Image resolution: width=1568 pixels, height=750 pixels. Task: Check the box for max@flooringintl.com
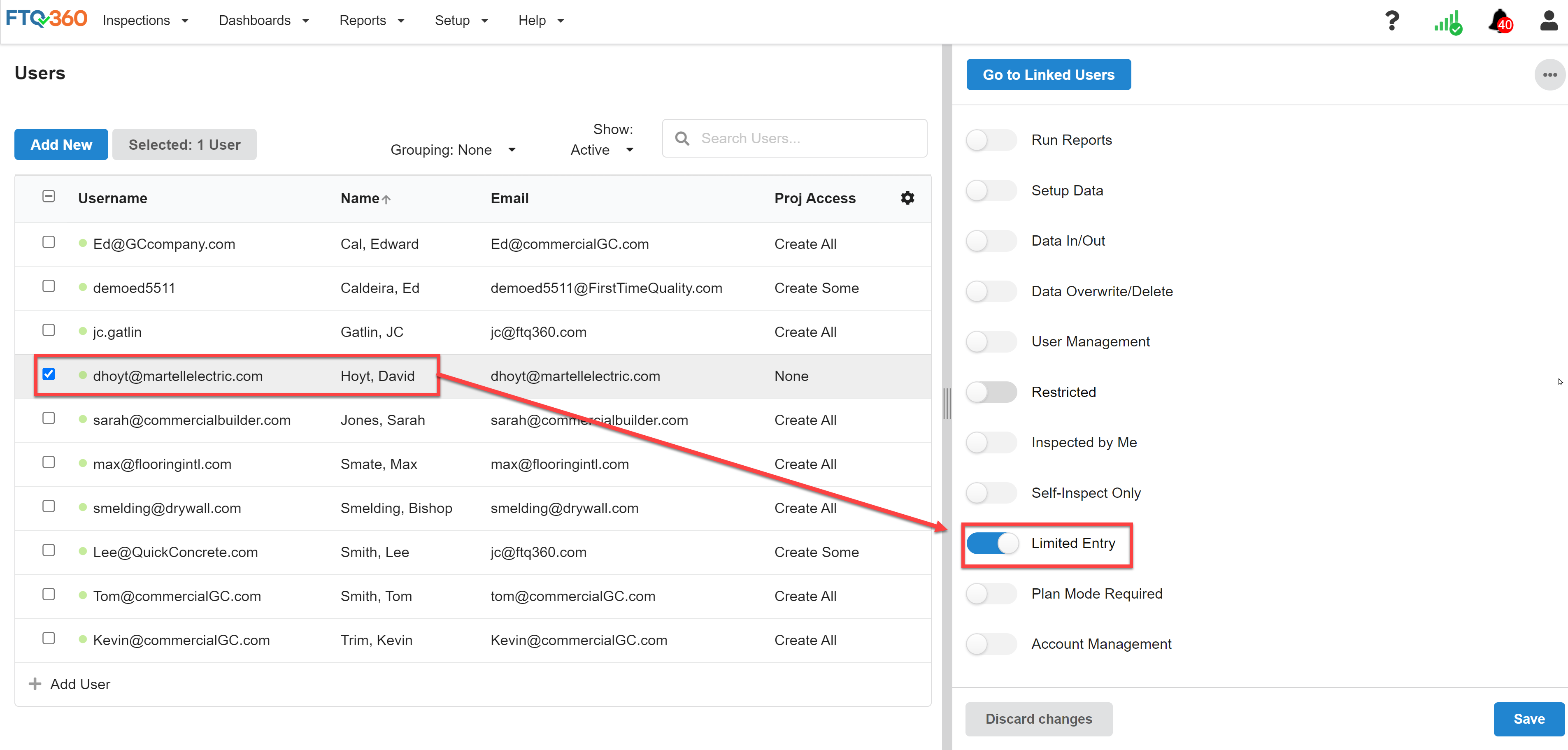49,462
